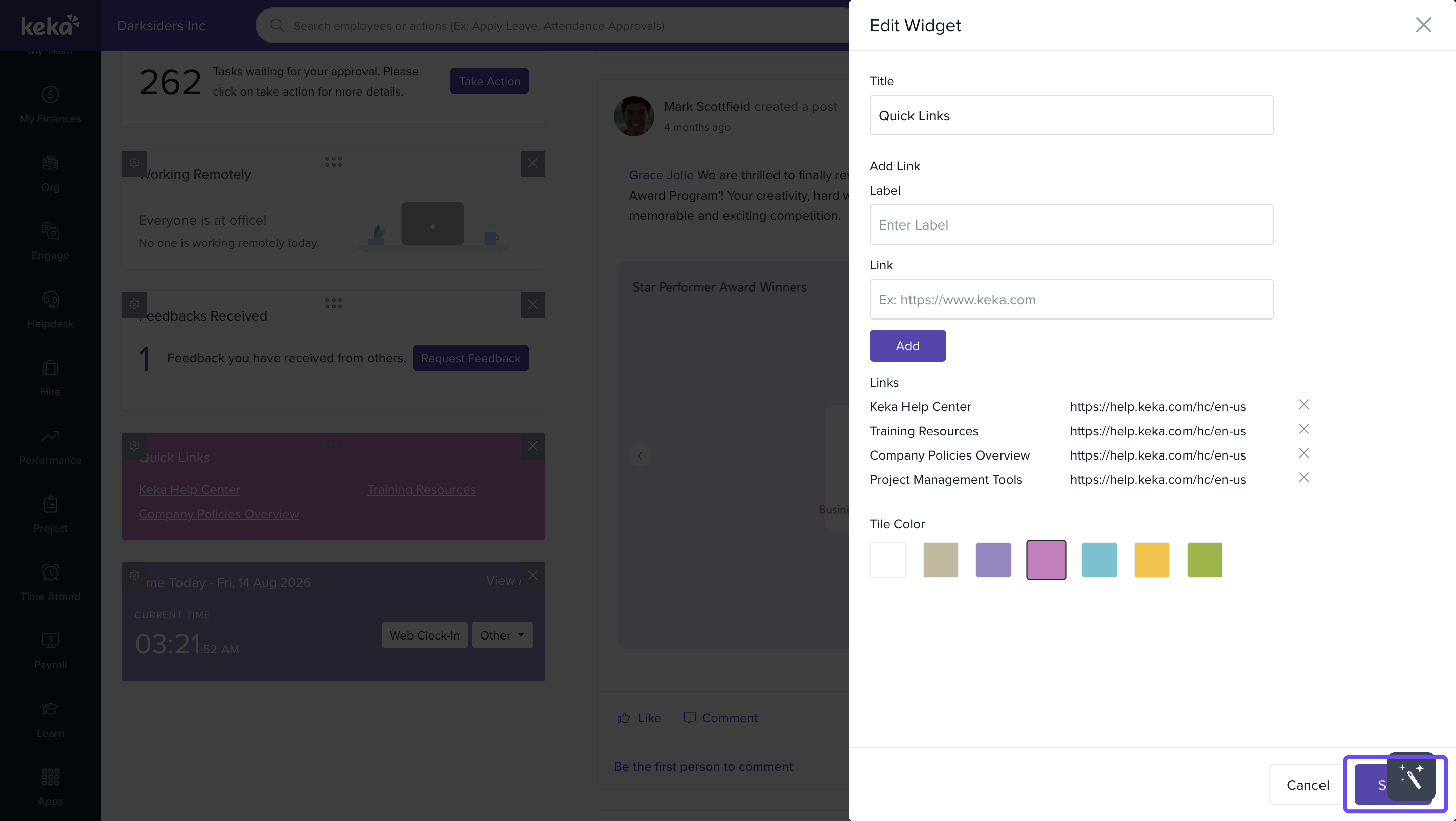This screenshot has width=1456, height=821.
Task: Delete the Project Management Tools link
Action: [1303, 477]
